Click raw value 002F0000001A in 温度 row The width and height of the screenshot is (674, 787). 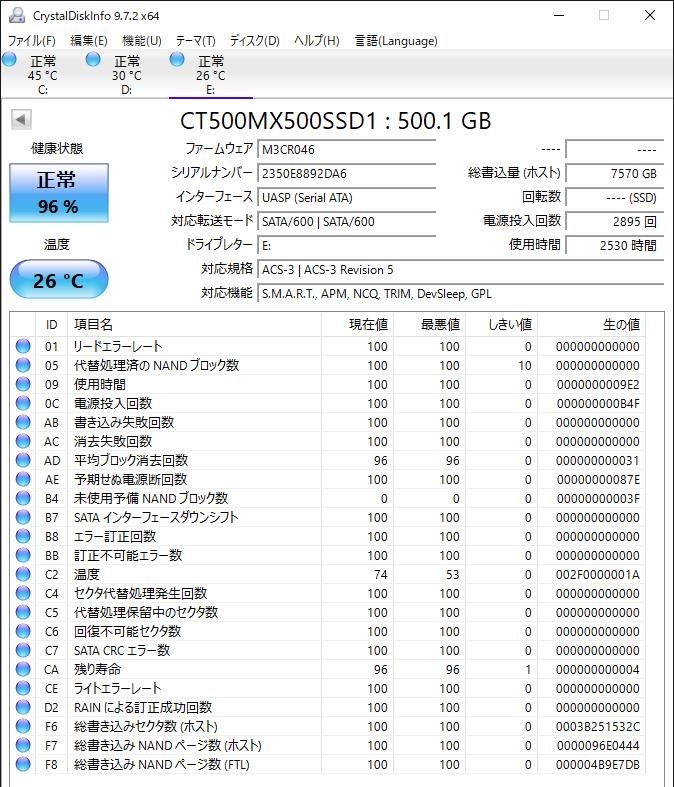click(597, 574)
